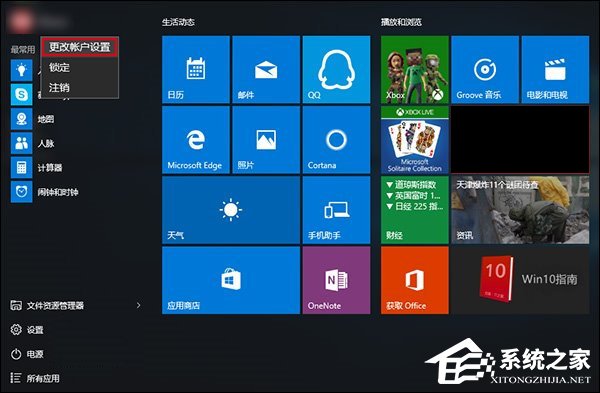
Task: Open the 所有应用 list
Action: pyautogui.click(x=35, y=378)
